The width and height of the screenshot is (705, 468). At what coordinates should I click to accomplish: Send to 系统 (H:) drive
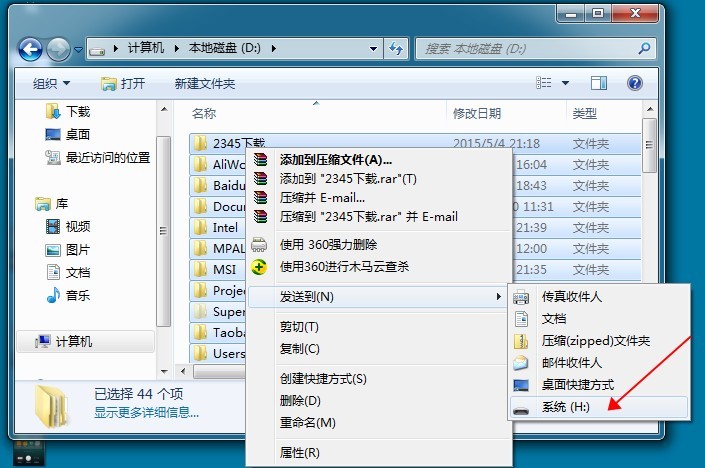[x=599, y=407]
